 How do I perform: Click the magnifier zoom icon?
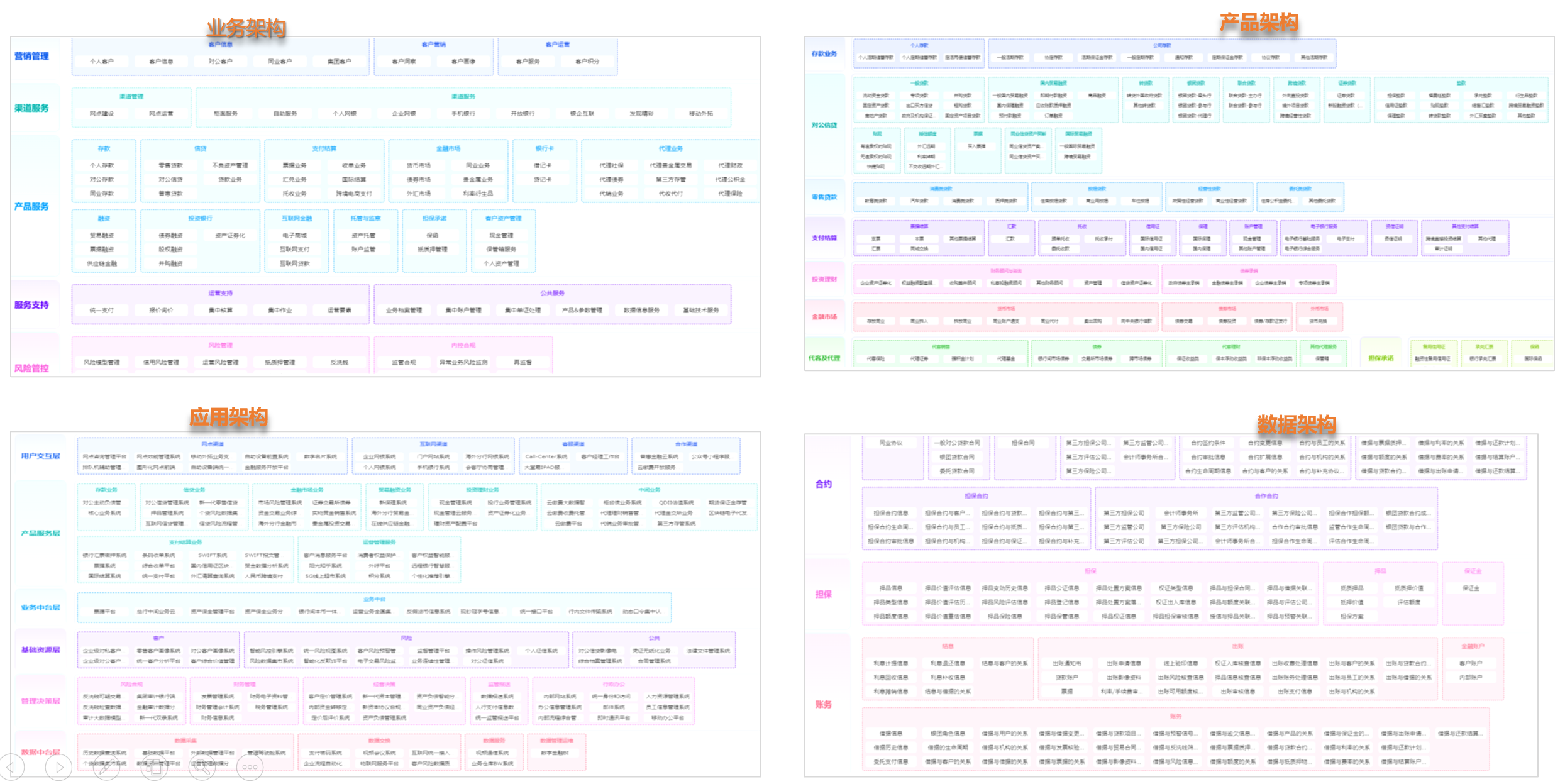coord(202,767)
